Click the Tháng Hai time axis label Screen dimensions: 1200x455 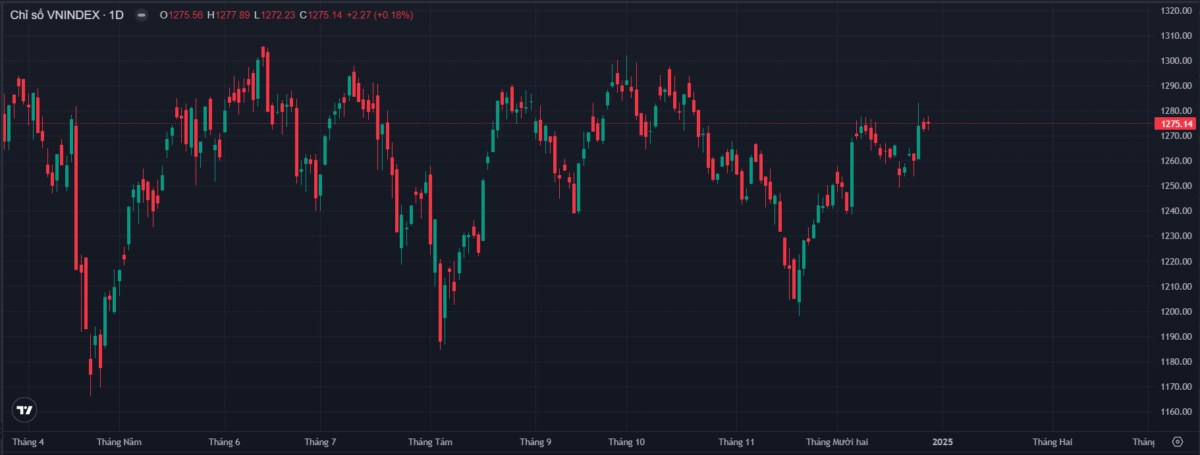click(x=1052, y=441)
